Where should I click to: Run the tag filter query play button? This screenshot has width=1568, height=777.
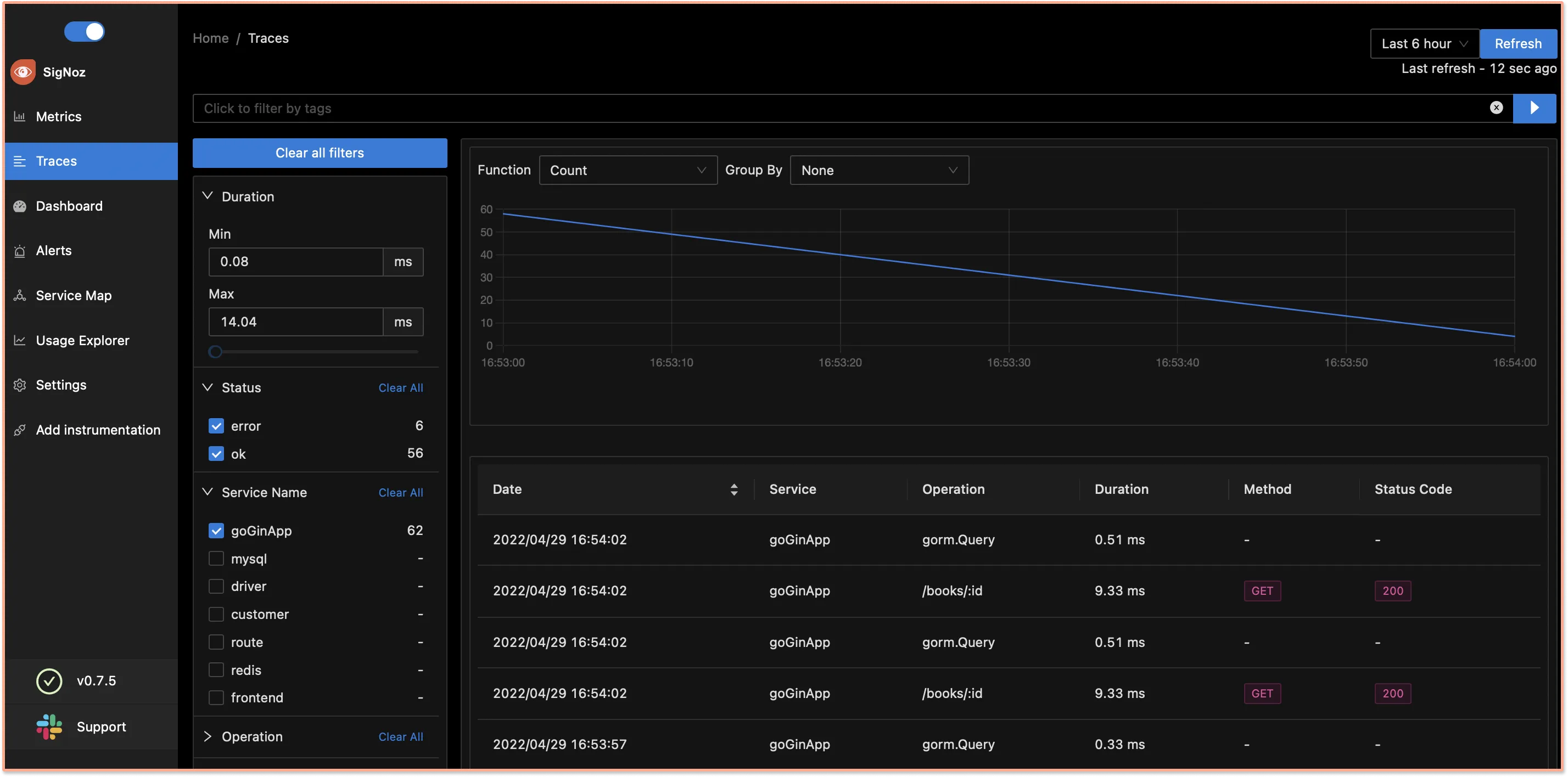tap(1534, 108)
